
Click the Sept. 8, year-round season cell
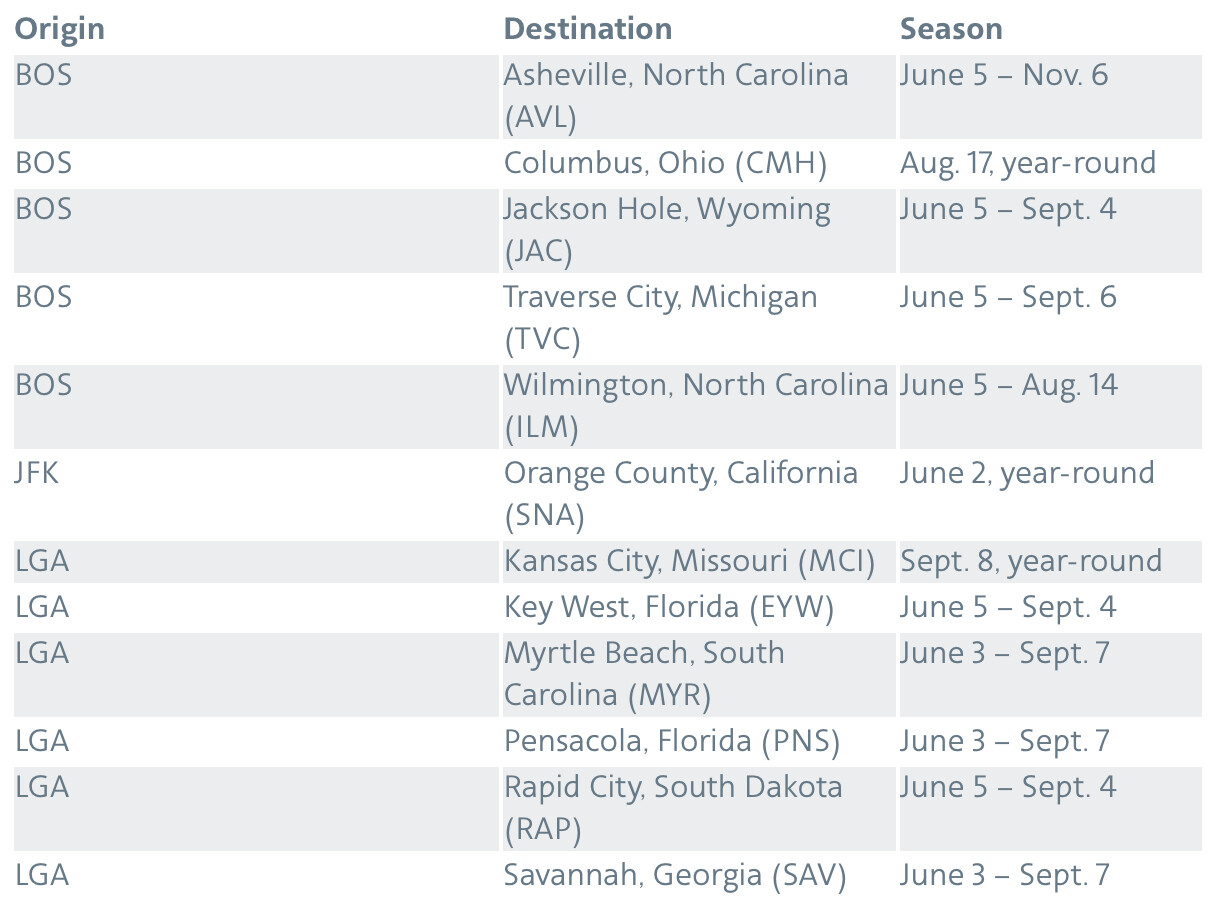(x=1030, y=561)
